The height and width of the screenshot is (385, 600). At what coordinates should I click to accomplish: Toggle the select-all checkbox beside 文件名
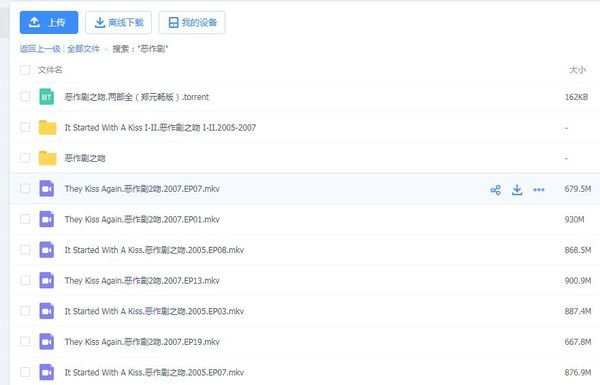click(25, 70)
